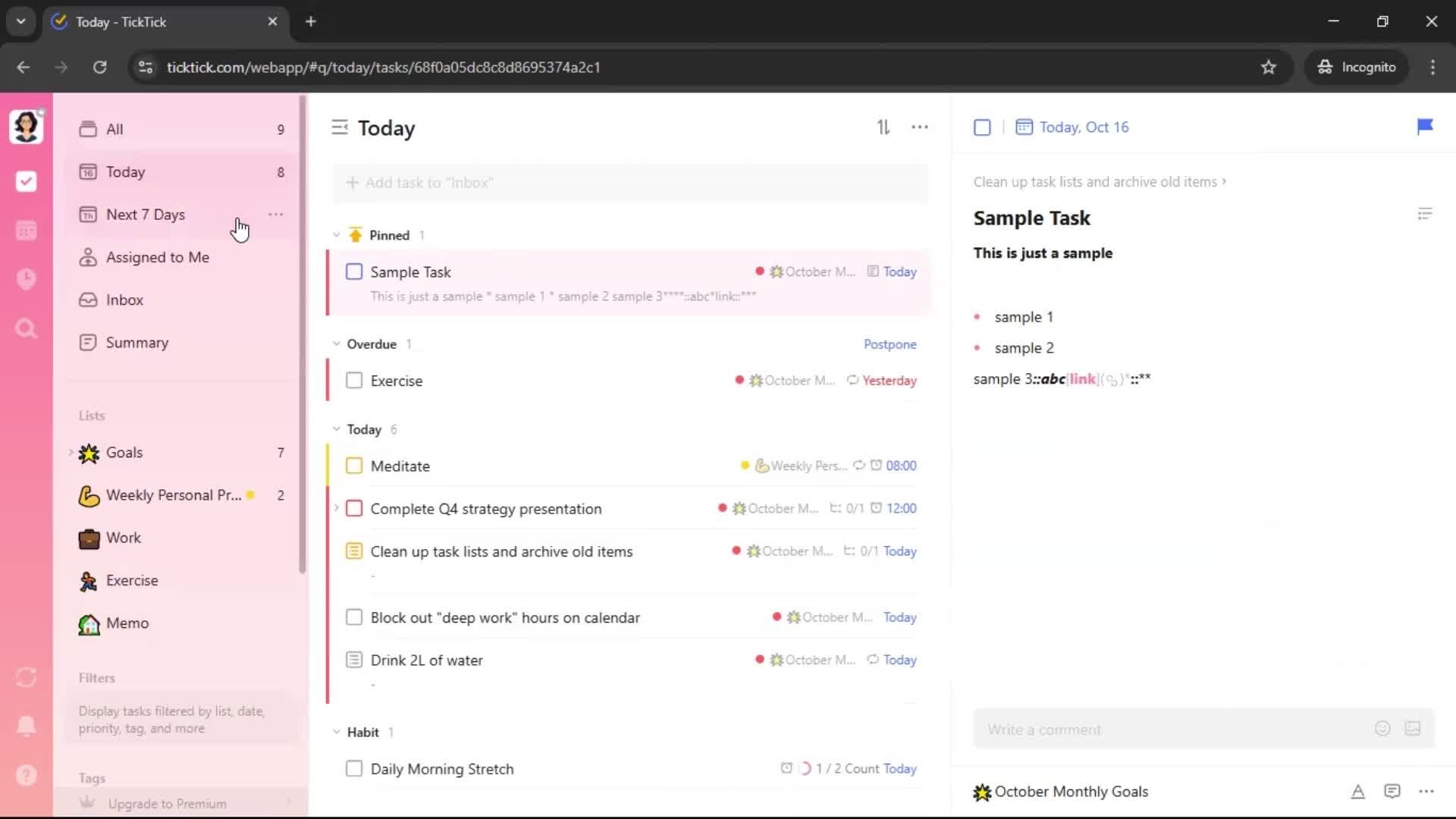Mark Meditate task as complete
This screenshot has width=1456, height=819.
354,466
